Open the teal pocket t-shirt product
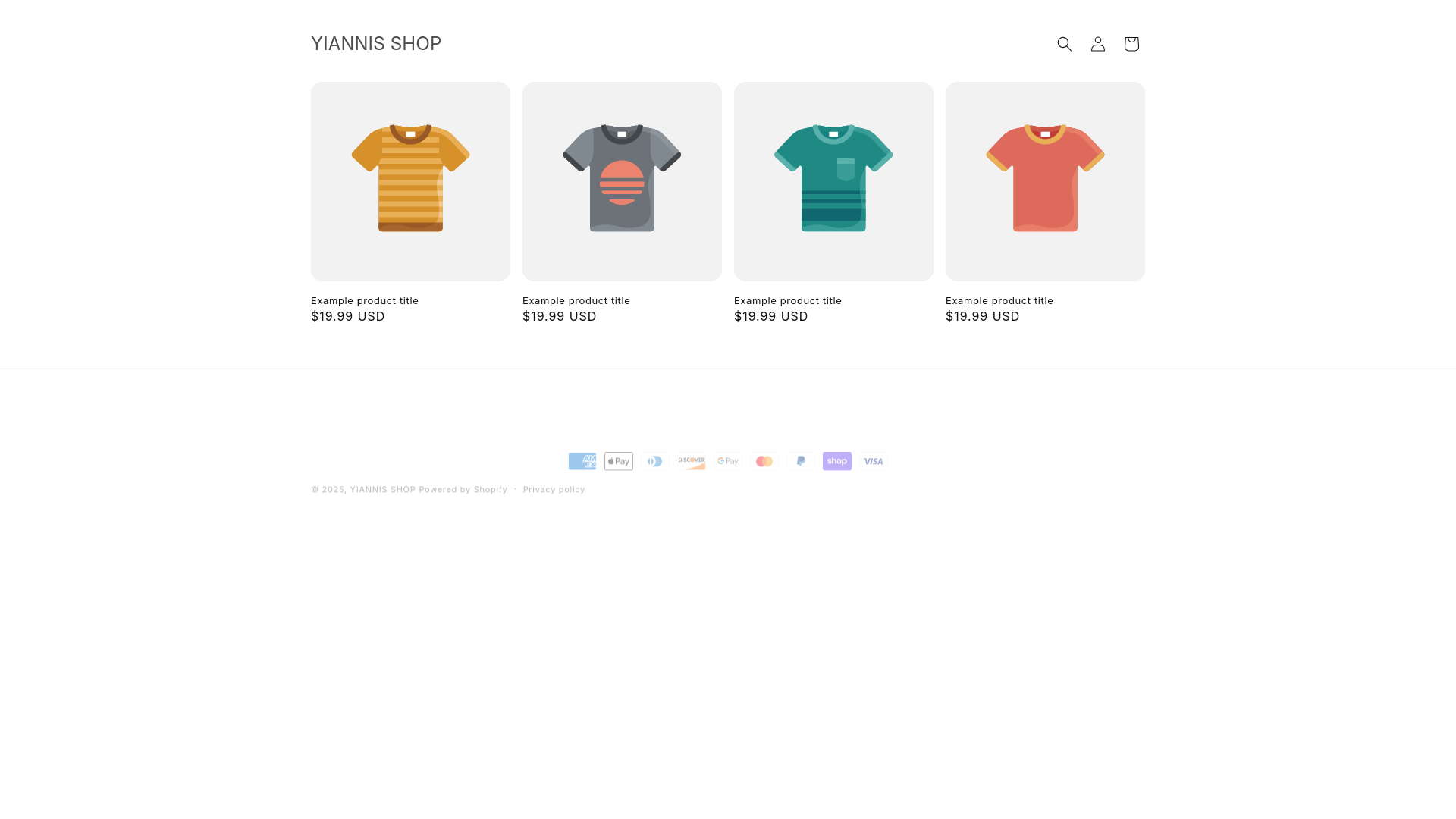1456x819 pixels. (833, 181)
